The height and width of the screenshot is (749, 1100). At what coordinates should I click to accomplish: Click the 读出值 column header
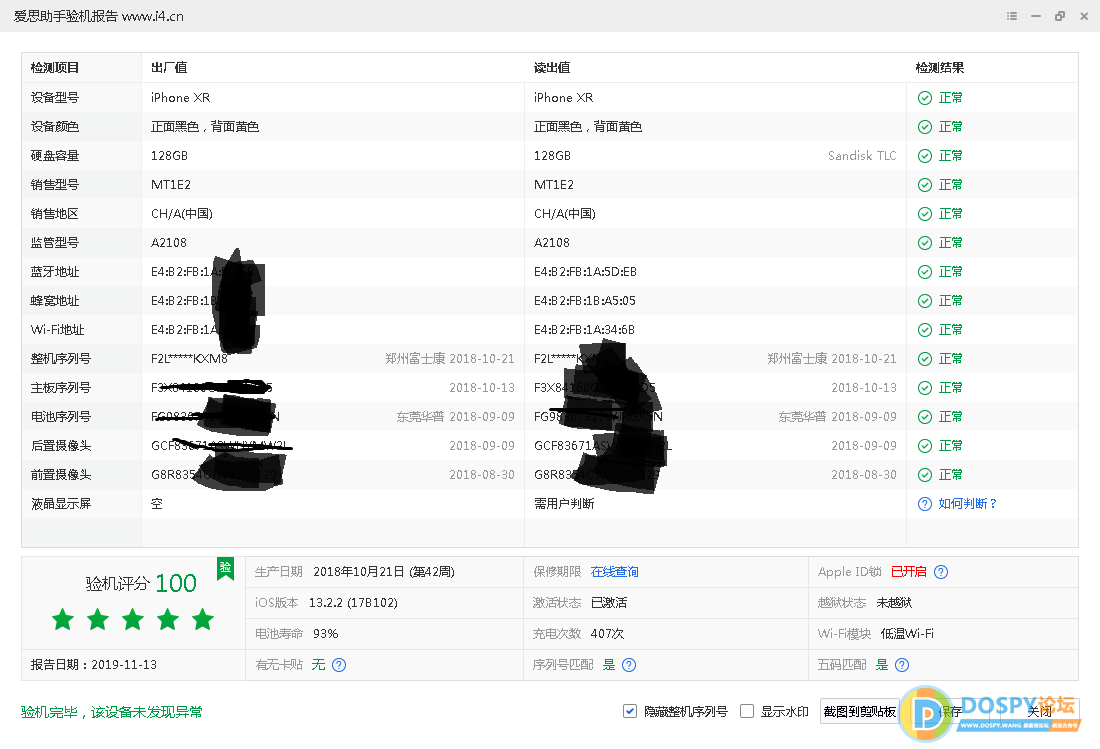(552, 68)
